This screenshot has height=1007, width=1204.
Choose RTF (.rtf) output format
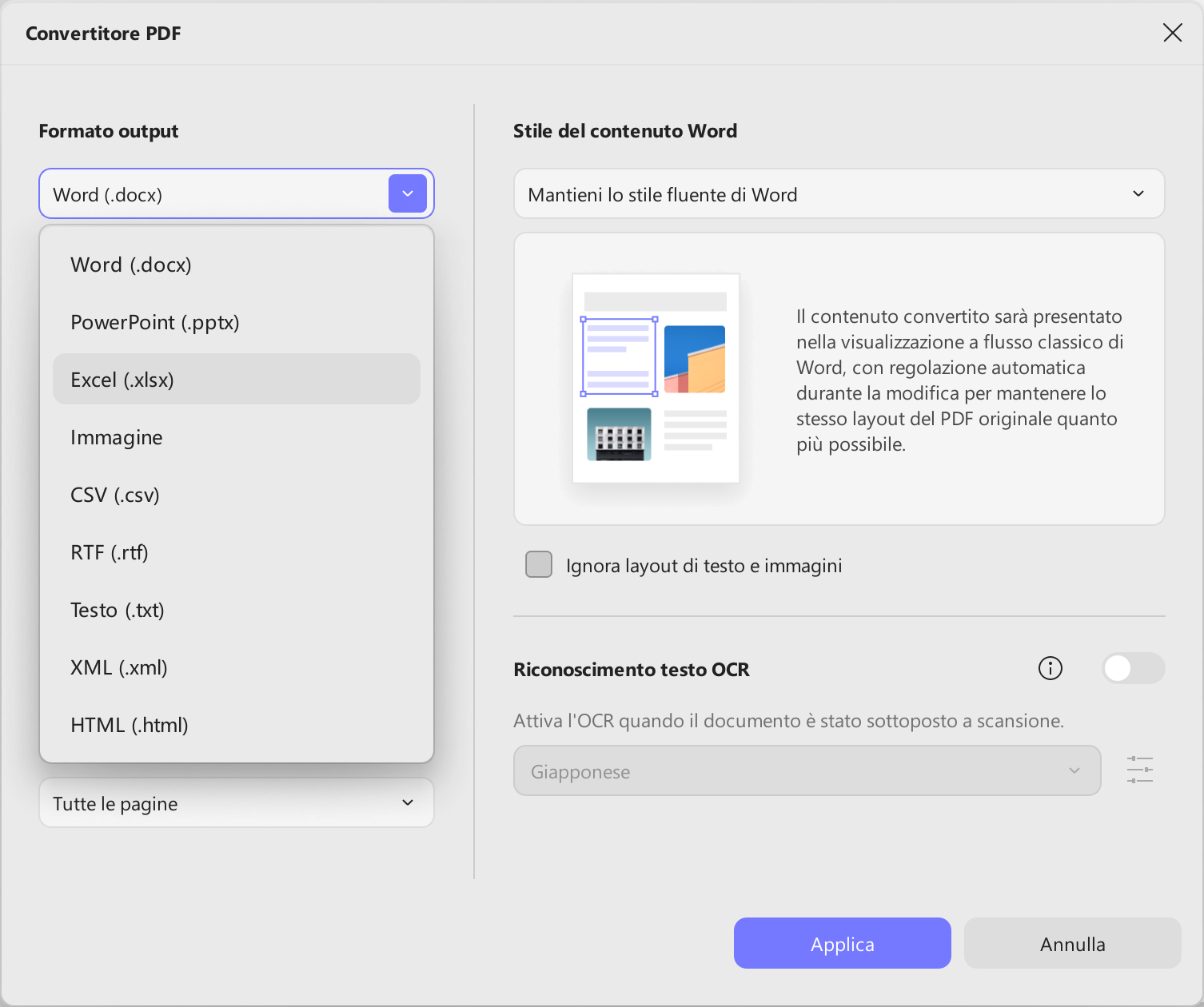(x=237, y=552)
